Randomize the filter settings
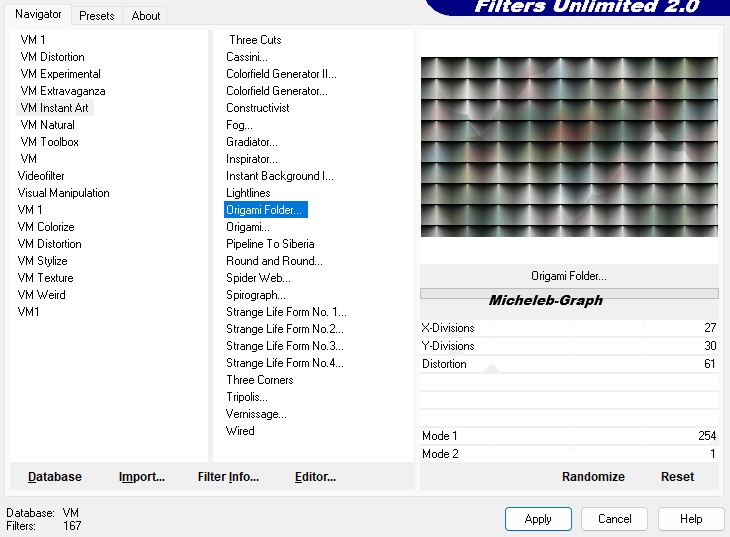730x537 pixels. click(x=593, y=477)
